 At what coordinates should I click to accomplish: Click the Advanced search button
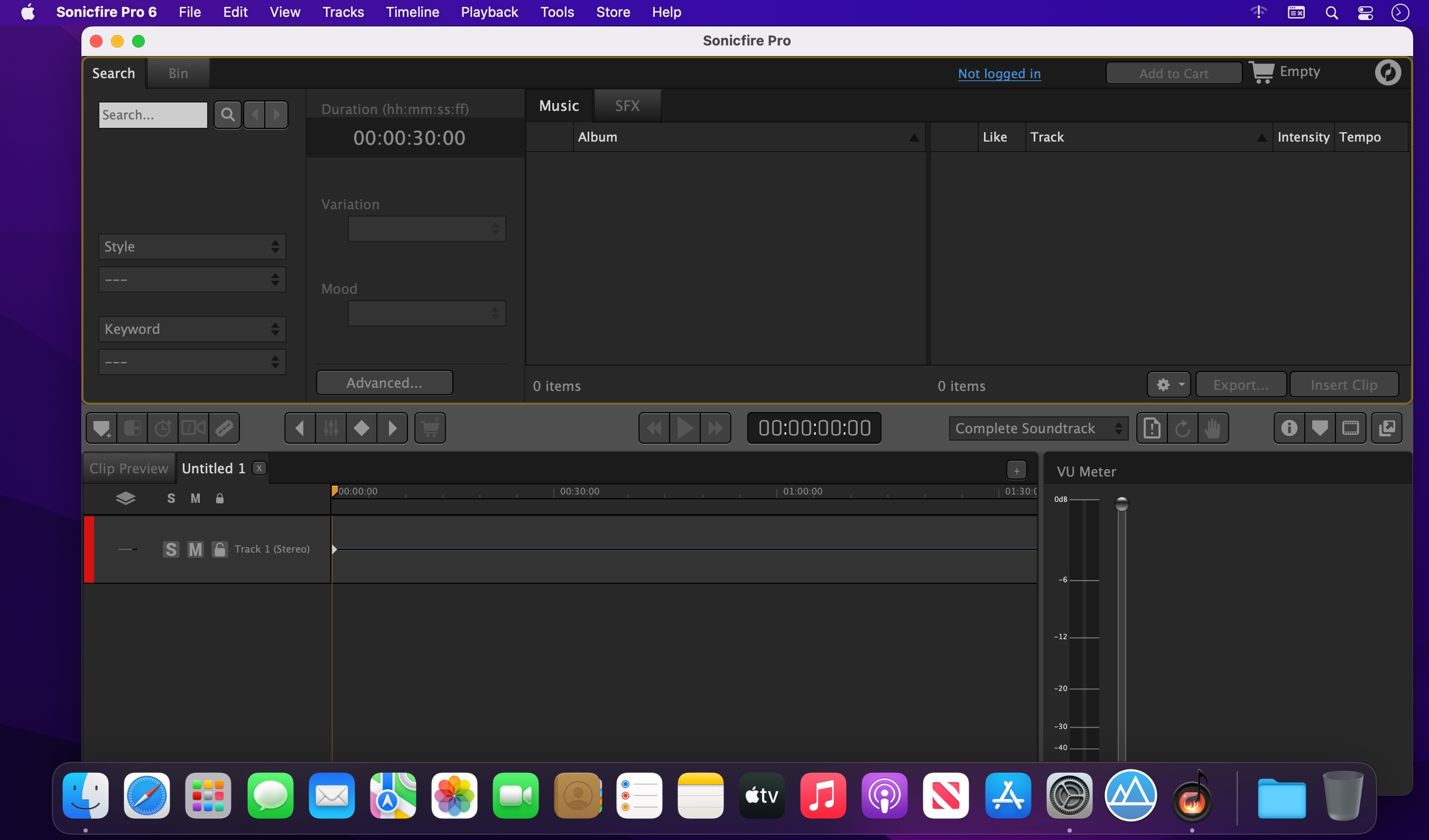click(383, 382)
